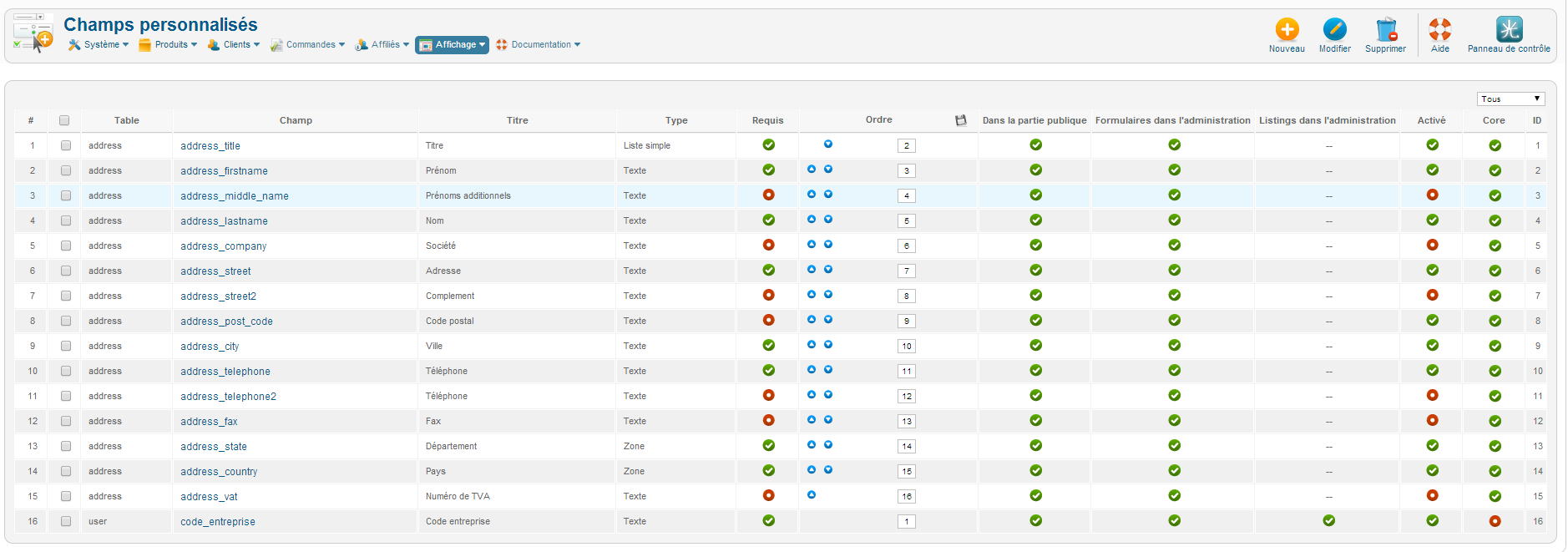This screenshot has width=1568, height=552.
Task: Expand the Système dropdown menu
Action: pos(99,45)
